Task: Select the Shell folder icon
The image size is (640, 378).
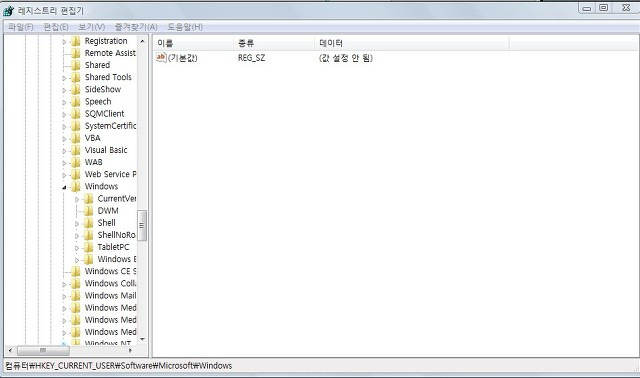Action: click(89, 223)
